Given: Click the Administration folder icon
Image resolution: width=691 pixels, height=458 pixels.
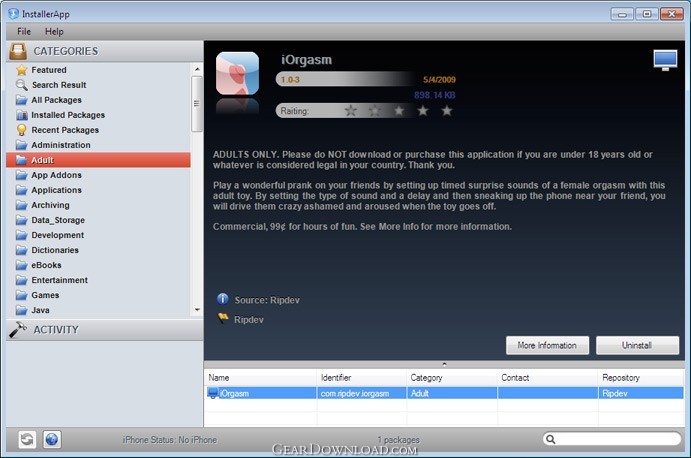Looking at the screenshot, I should [21, 145].
